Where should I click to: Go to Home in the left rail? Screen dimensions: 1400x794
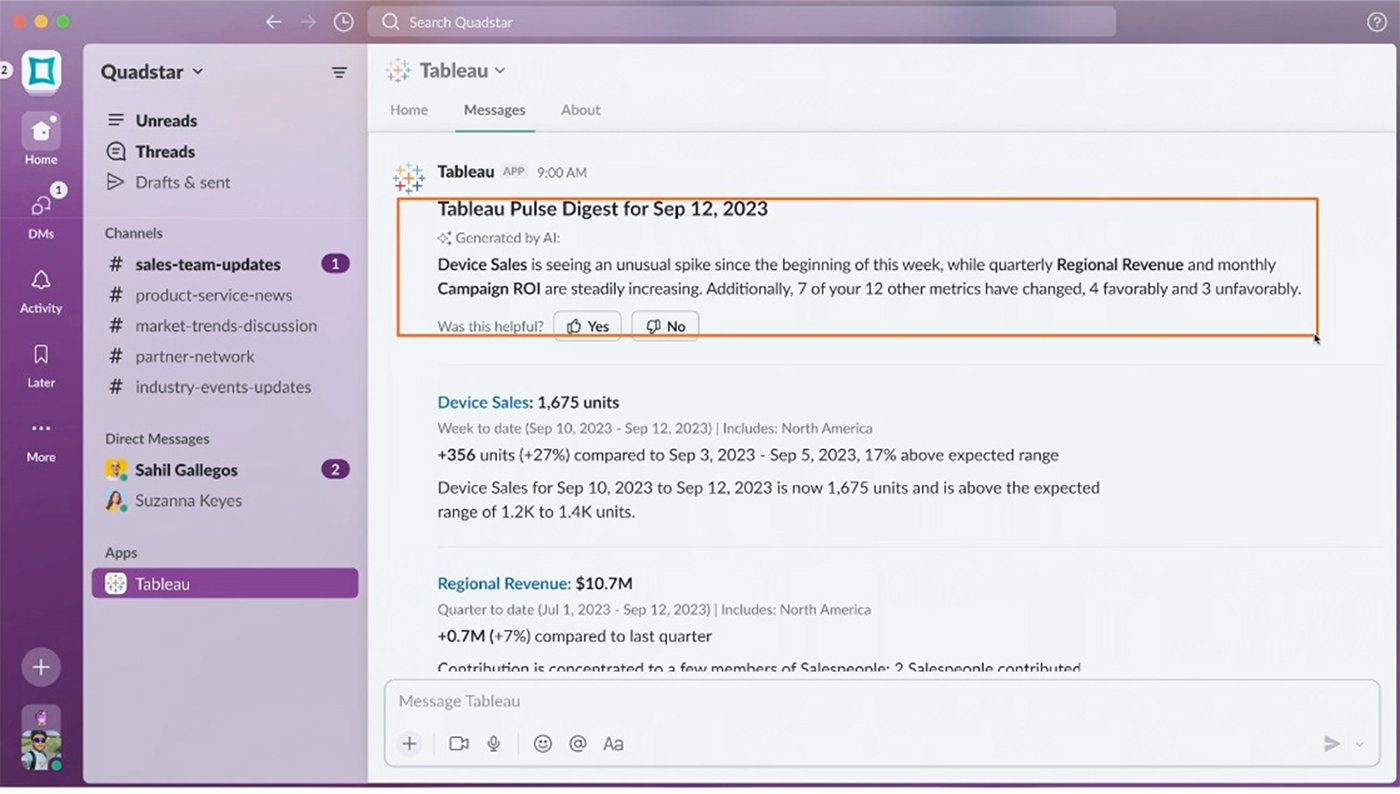pyautogui.click(x=41, y=139)
